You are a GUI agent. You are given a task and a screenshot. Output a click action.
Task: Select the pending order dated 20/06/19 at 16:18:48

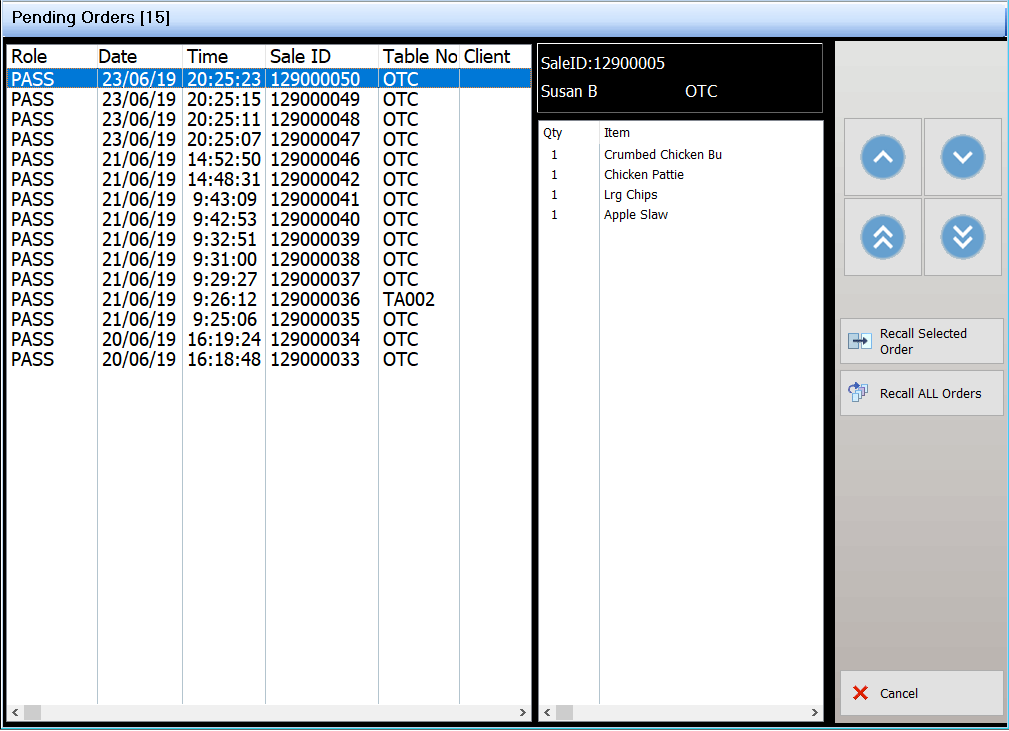click(250, 358)
